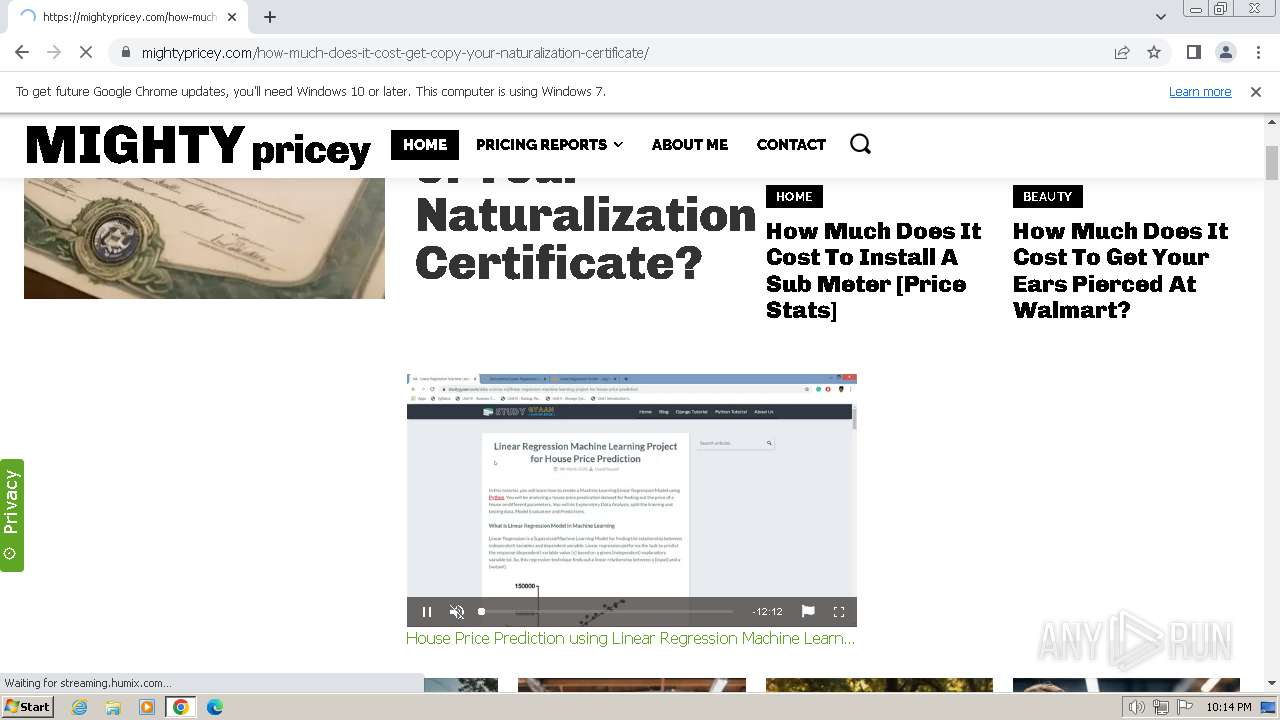Open Ears Pierced At Walmart article

(x=1120, y=270)
